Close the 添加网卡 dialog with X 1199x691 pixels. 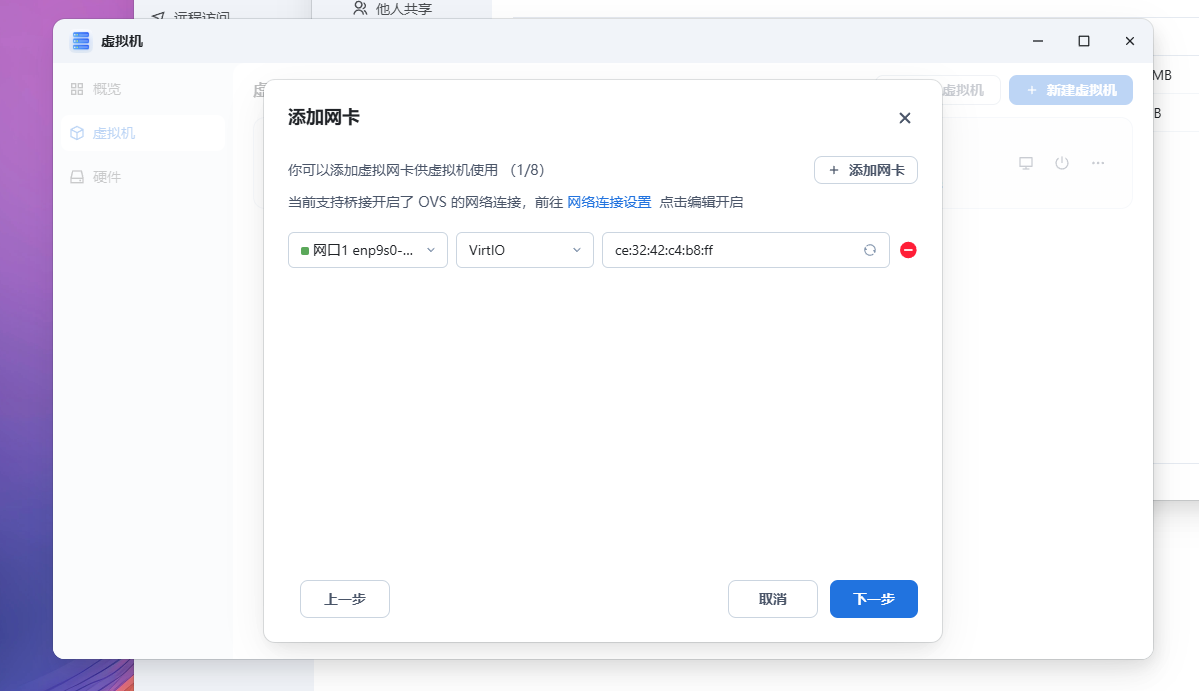[904, 118]
